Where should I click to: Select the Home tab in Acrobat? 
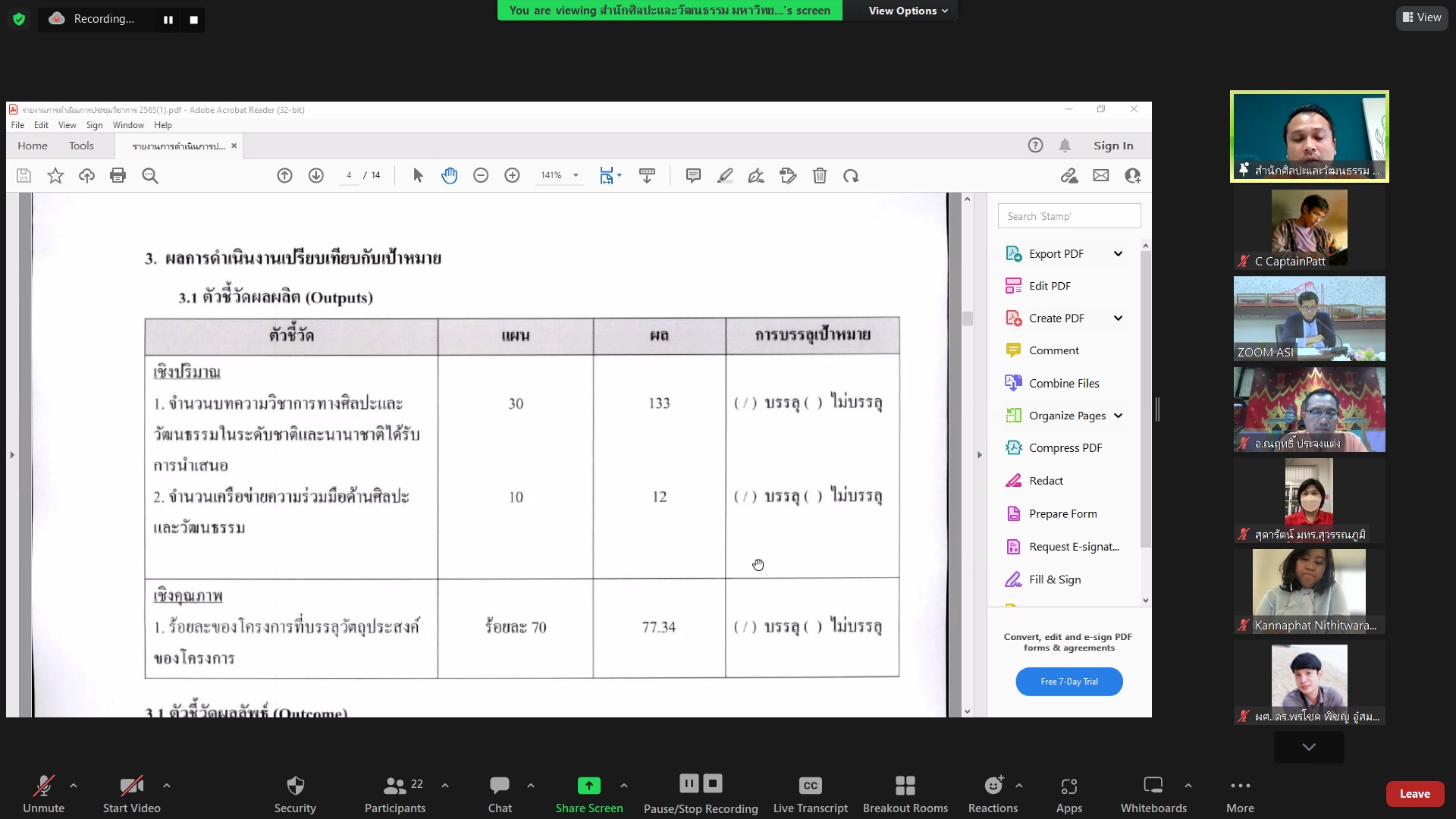[33, 145]
